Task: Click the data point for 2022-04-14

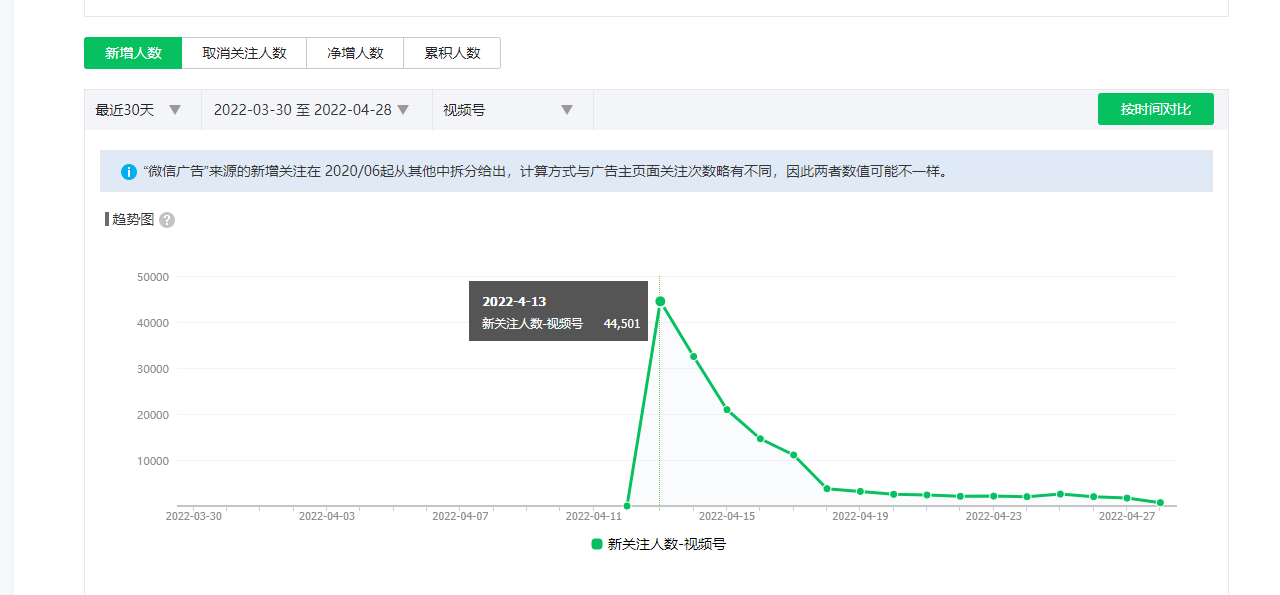Action: click(693, 357)
